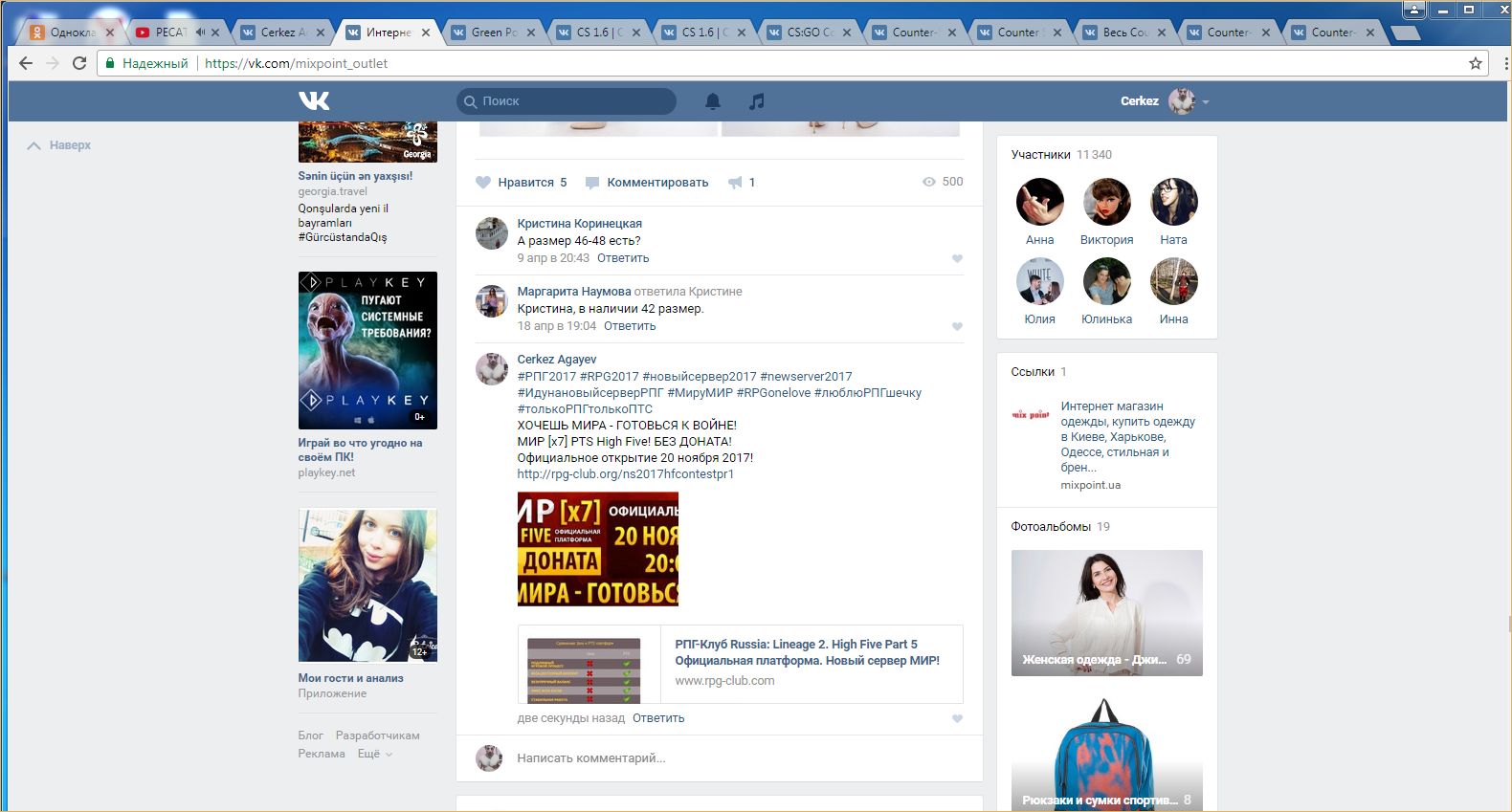Click the share megaphone icon on post
Viewport: 1512px width, 812px height.
click(735, 183)
